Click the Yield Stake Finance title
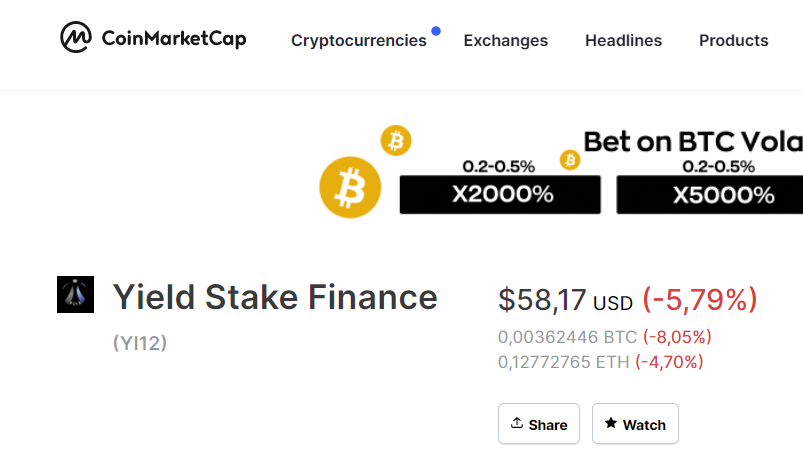This screenshot has width=803, height=453. click(x=275, y=297)
